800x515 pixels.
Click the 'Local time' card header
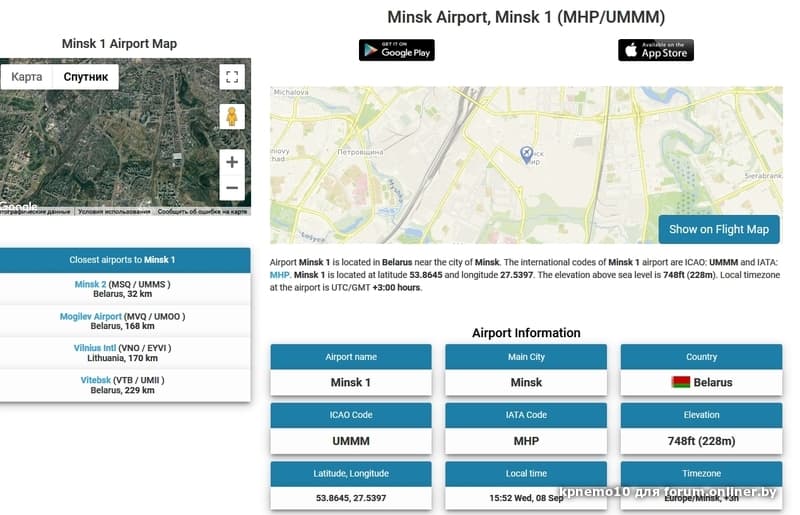pyautogui.click(x=526, y=474)
